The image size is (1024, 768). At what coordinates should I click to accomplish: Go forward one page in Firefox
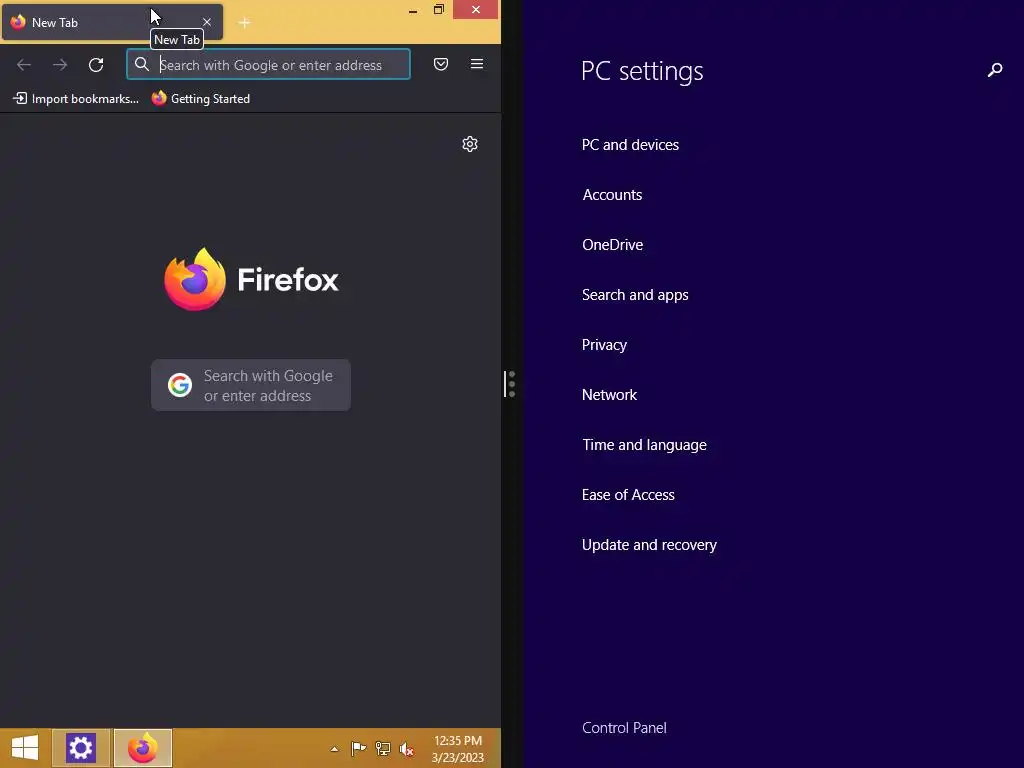[x=60, y=65]
